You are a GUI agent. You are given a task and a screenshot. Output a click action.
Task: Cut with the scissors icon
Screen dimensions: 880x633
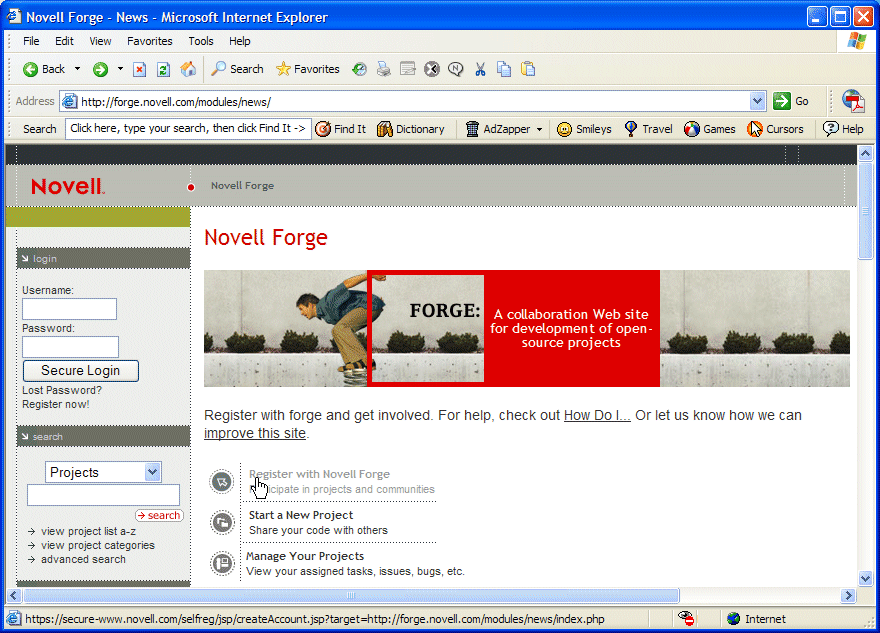[x=480, y=69]
